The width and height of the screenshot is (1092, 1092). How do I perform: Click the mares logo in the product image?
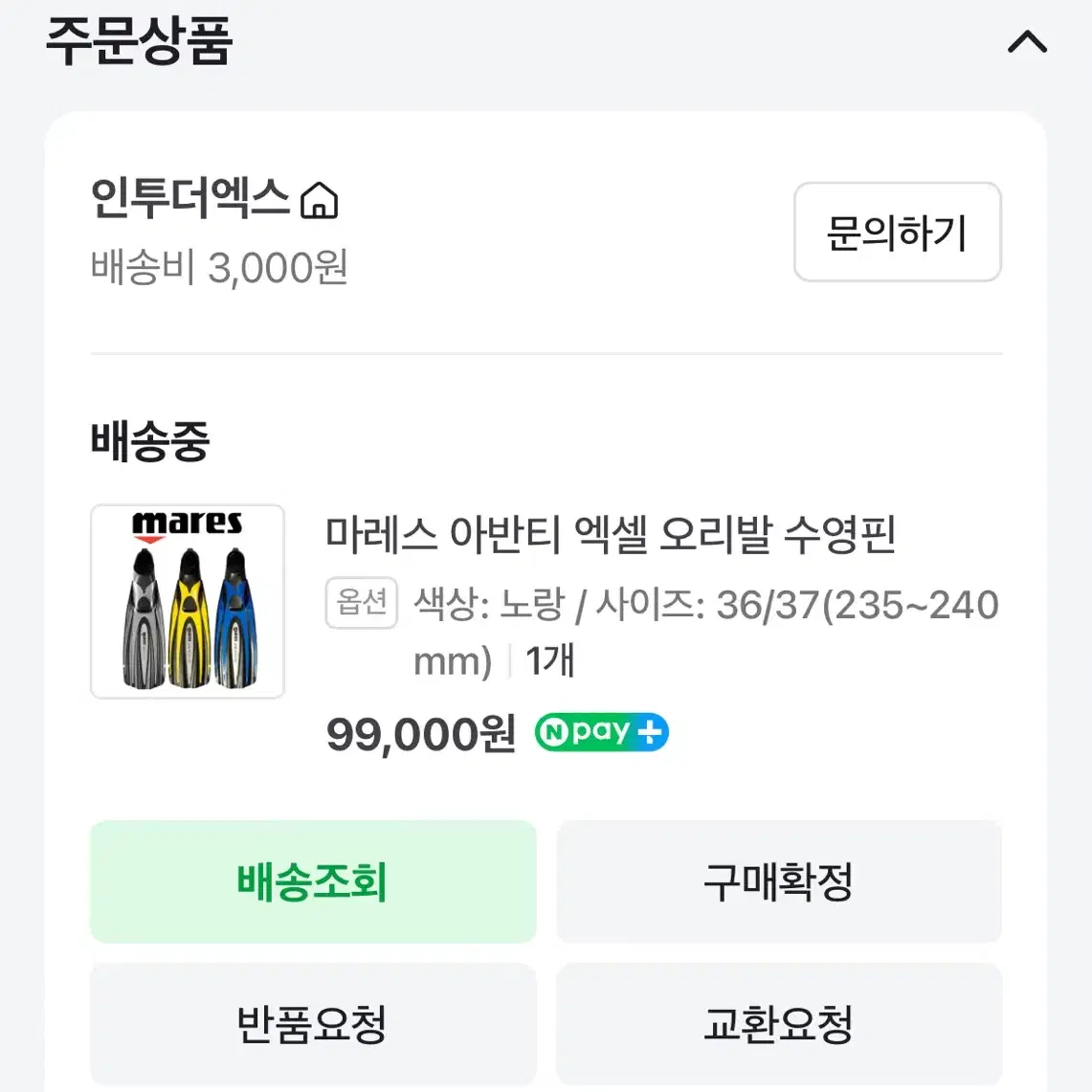point(188,525)
